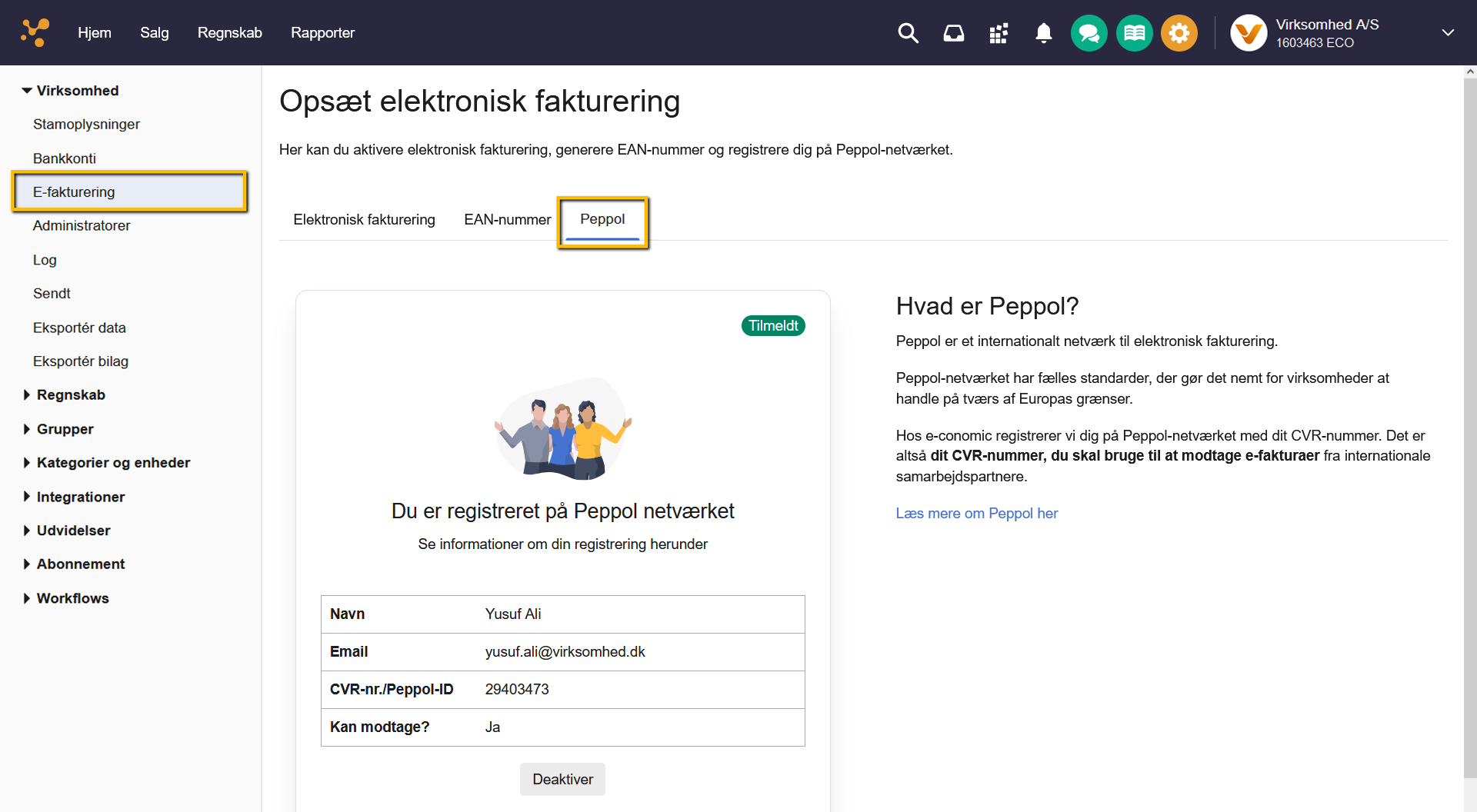Open the company account dropdown chevron

(1448, 32)
